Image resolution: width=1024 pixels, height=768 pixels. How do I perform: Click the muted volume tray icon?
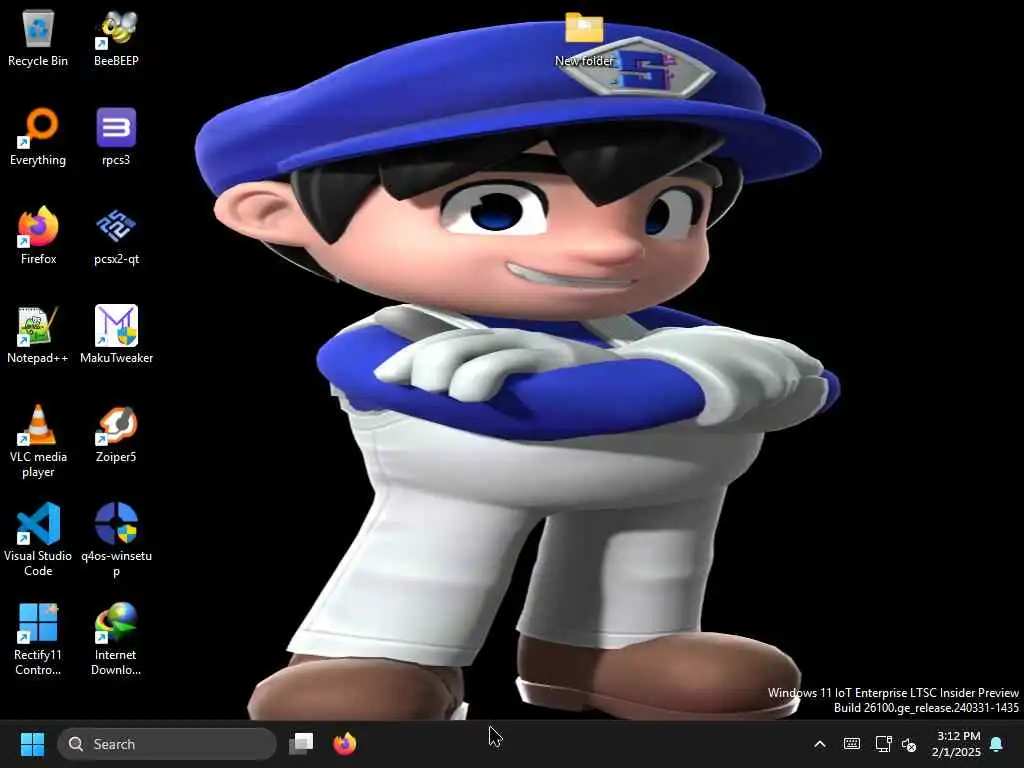909,744
